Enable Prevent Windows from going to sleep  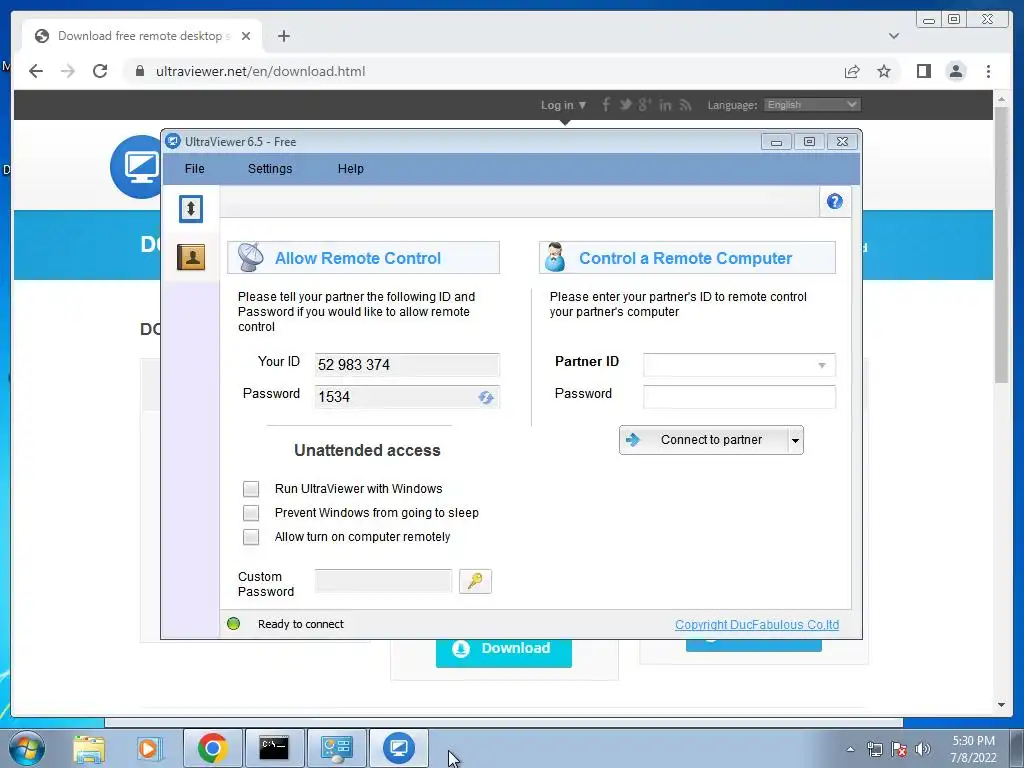pos(251,513)
